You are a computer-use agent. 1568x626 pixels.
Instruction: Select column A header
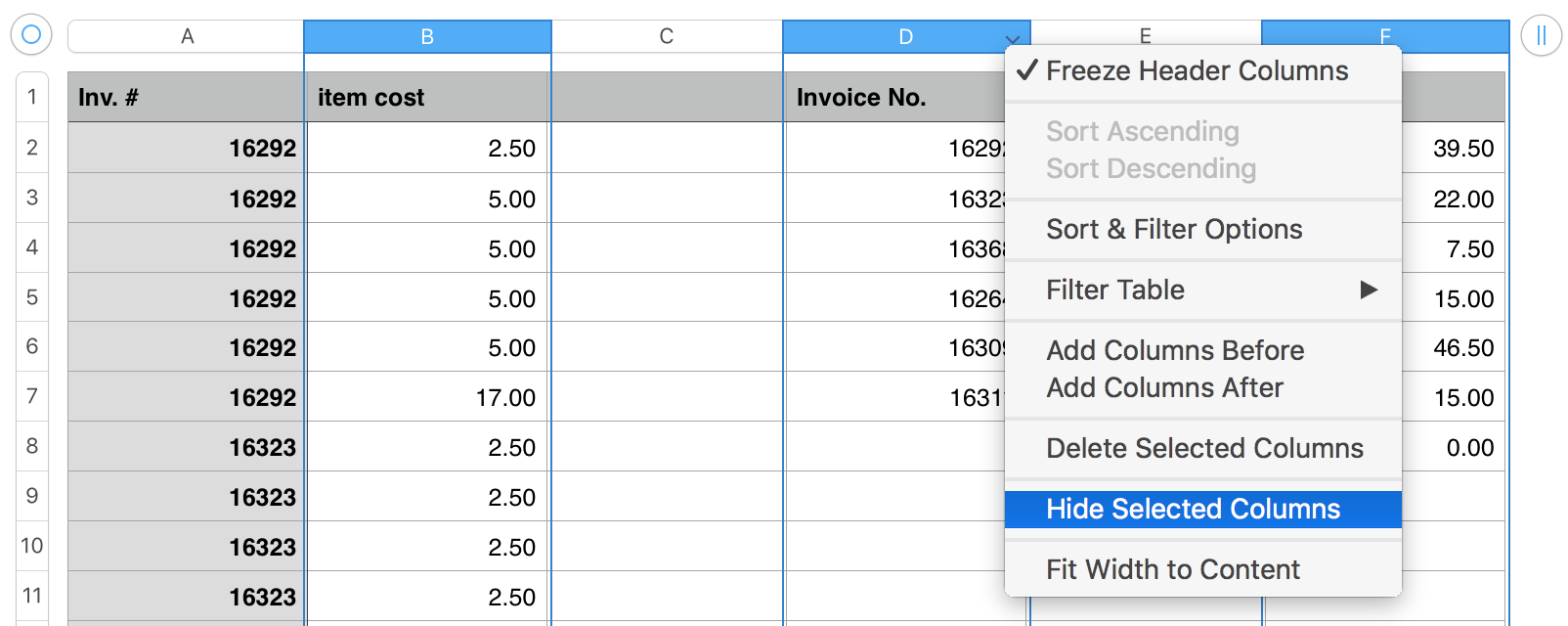186,36
